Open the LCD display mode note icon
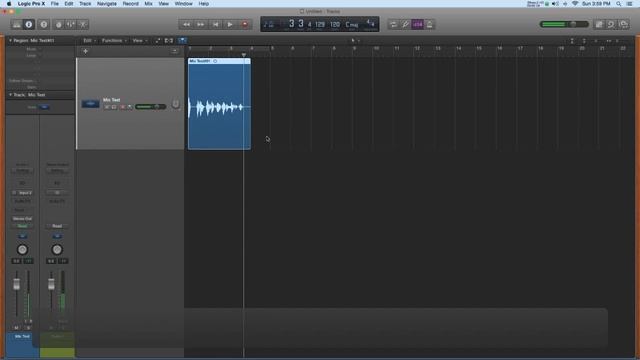Screen dimensions: 640x360 (268, 24)
